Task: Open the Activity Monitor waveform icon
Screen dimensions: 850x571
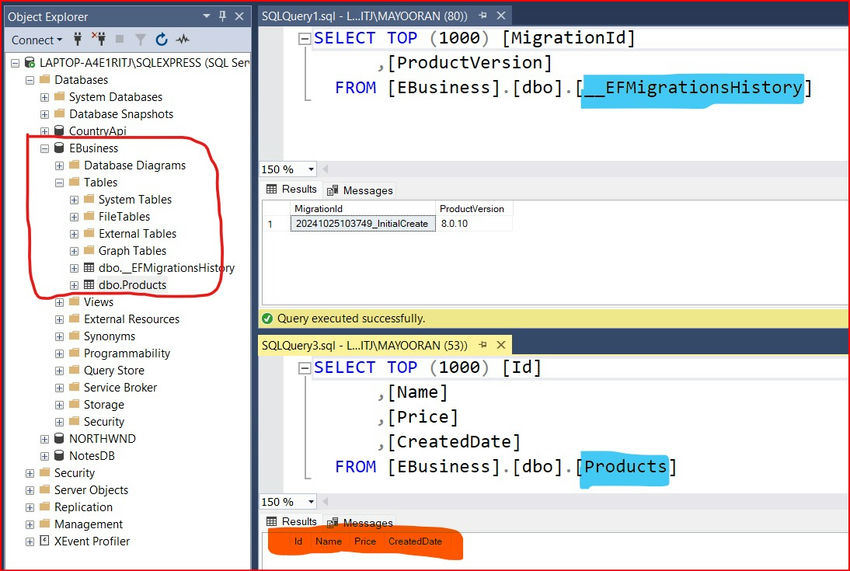Action: 182,40
